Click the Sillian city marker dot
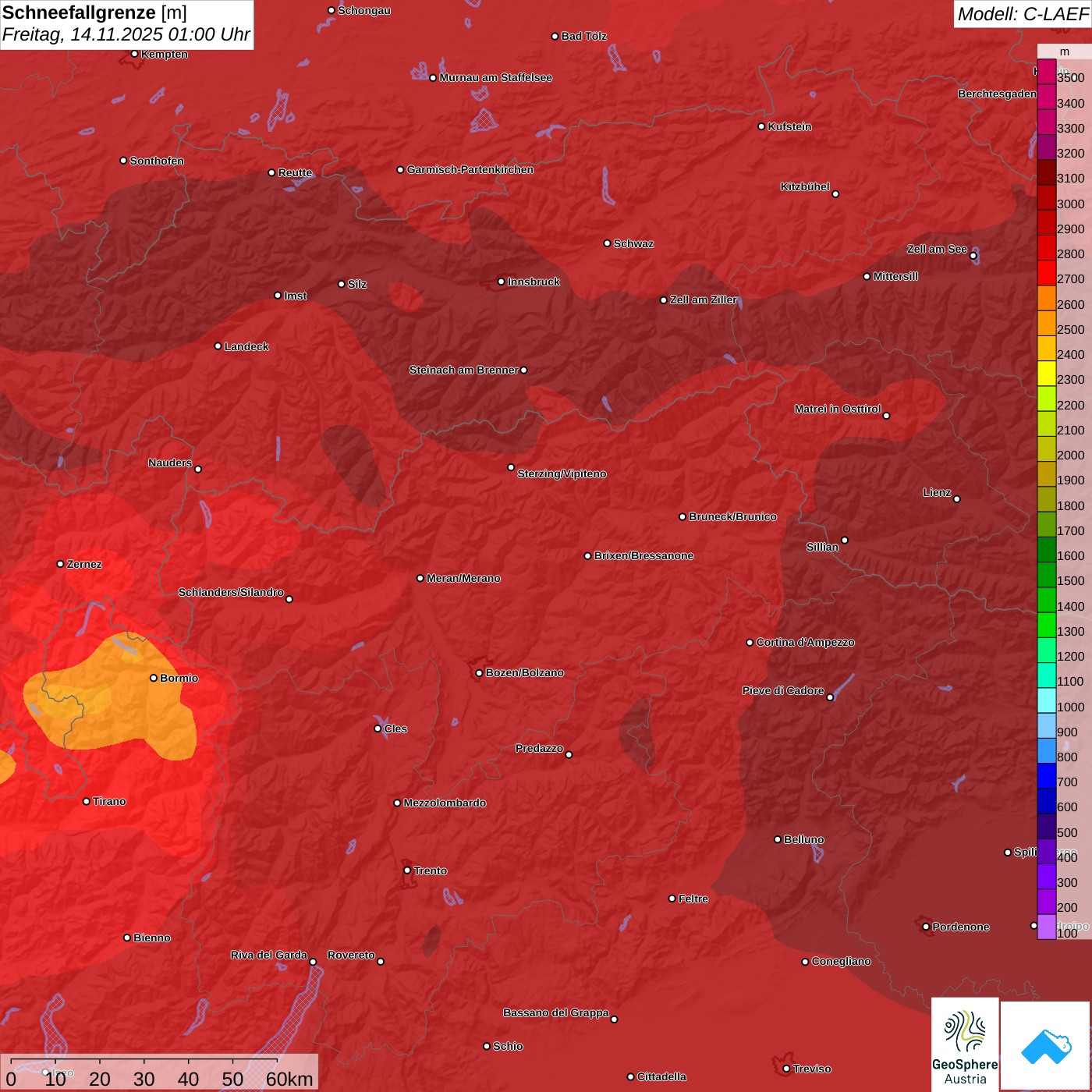This screenshot has height=1092, width=1092. point(844,540)
